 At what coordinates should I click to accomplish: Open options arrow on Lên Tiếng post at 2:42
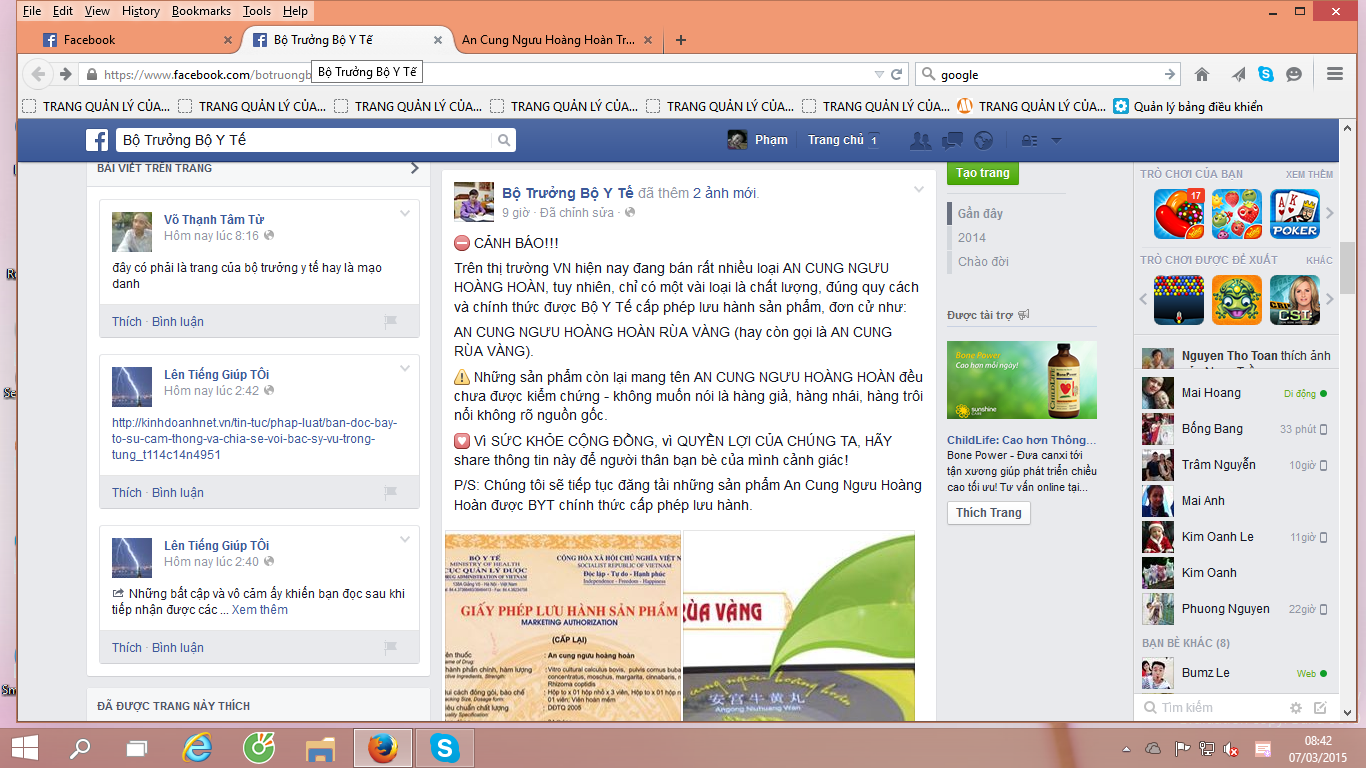(x=405, y=368)
